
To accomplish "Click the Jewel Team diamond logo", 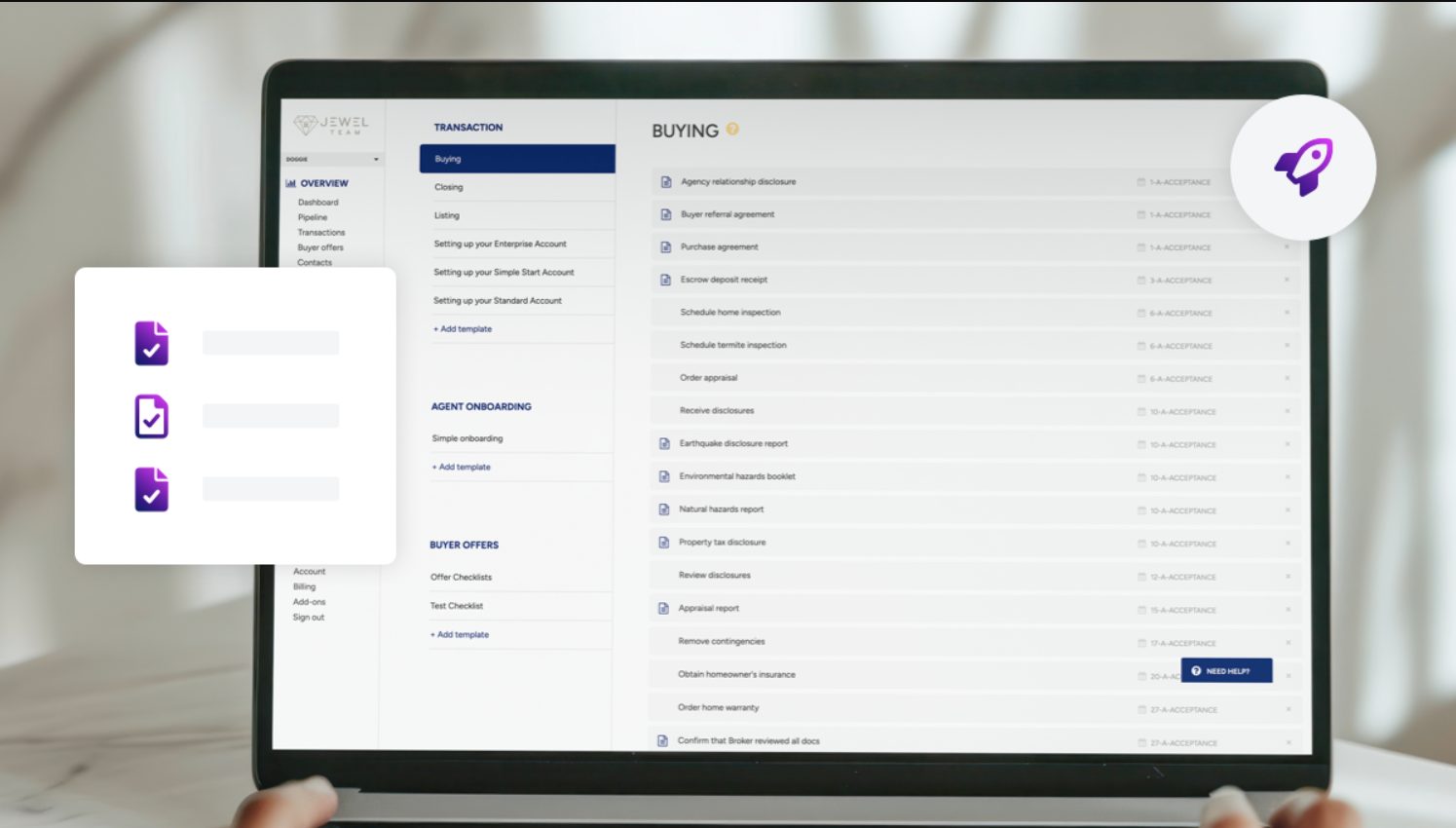I will (306, 125).
